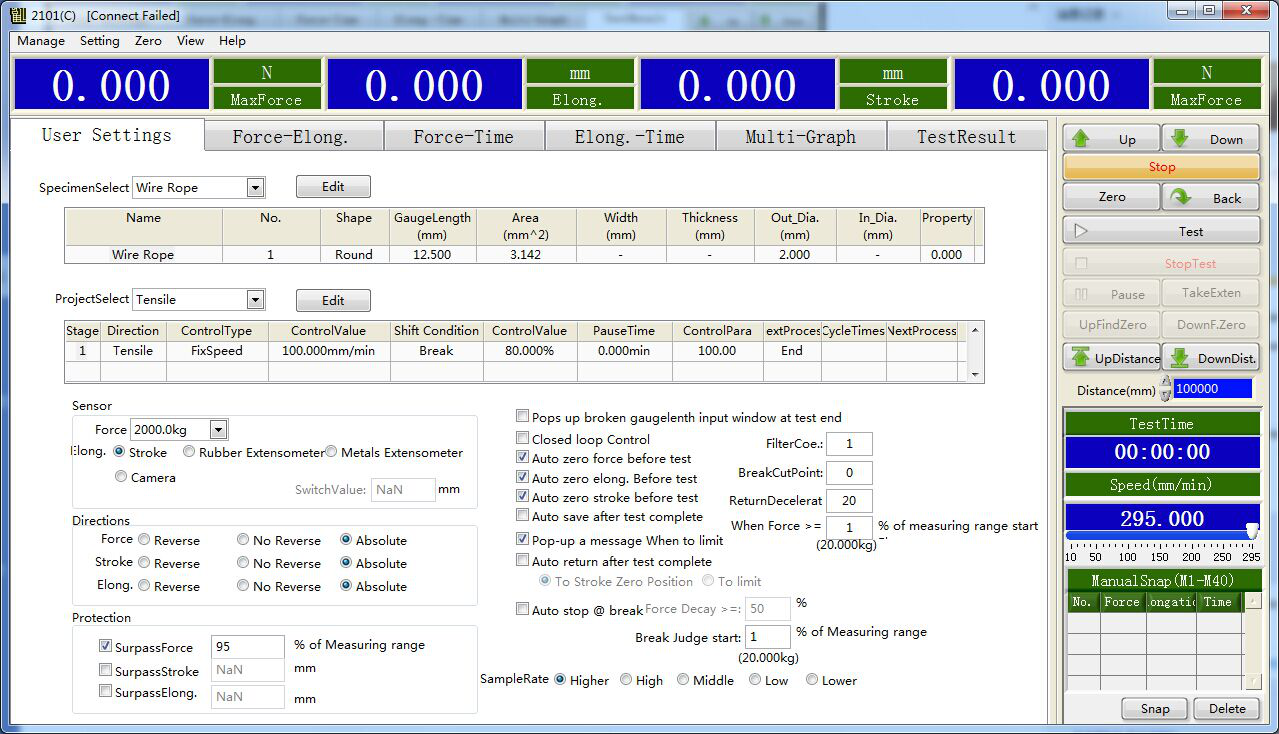Click the DownDist. arrow button
Screen dimensions: 1279x734
(x=1211, y=358)
